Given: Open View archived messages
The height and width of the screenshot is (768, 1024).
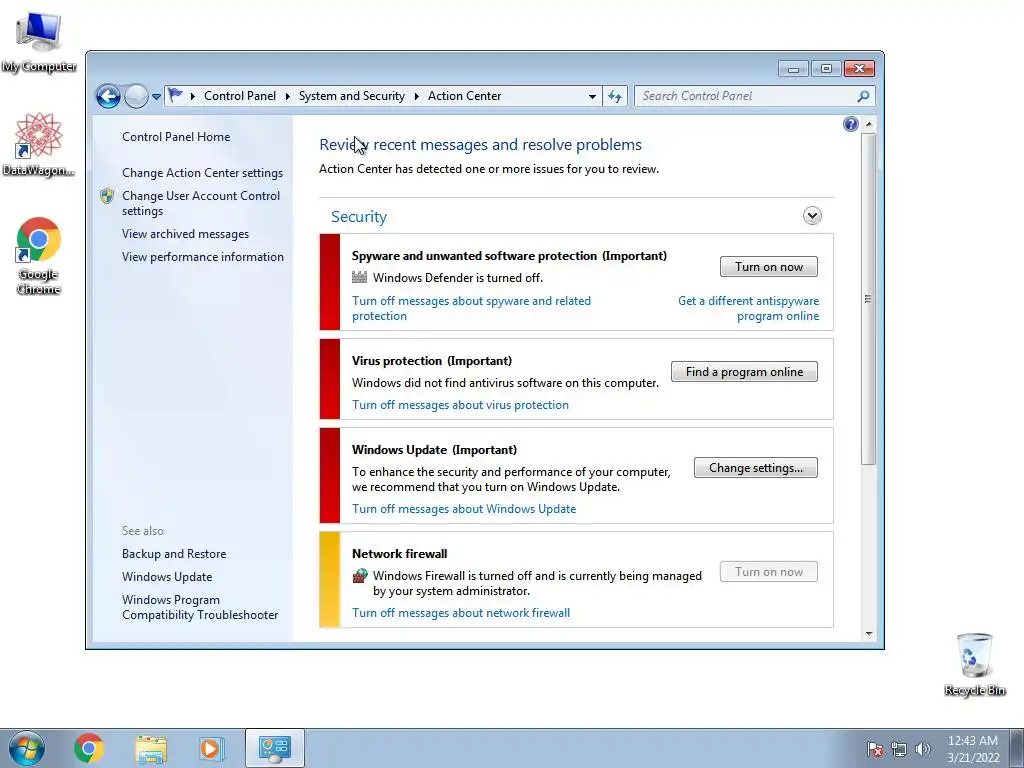Looking at the screenshot, I should [x=185, y=234].
